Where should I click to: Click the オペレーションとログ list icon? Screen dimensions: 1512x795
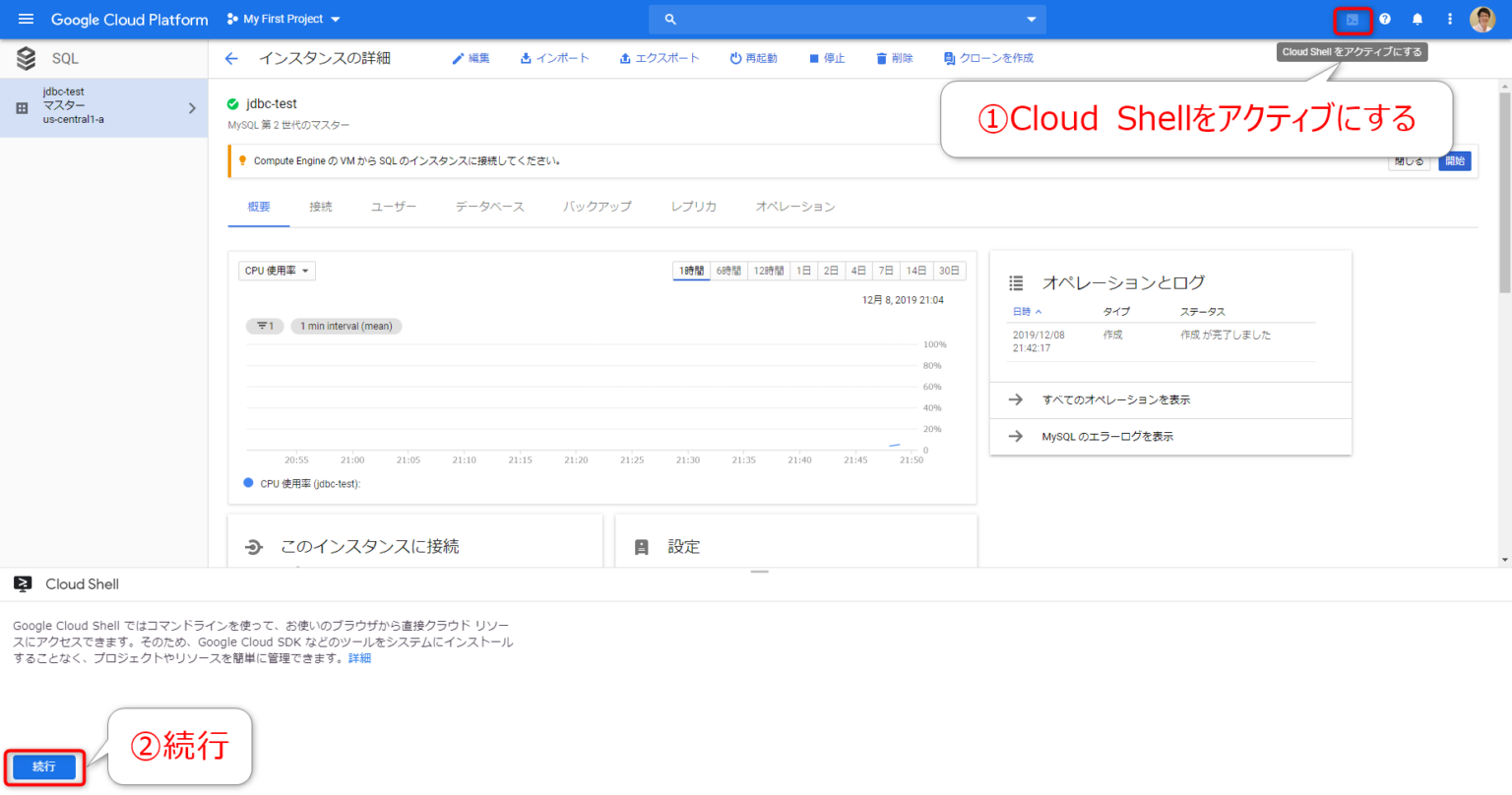(1016, 282)
